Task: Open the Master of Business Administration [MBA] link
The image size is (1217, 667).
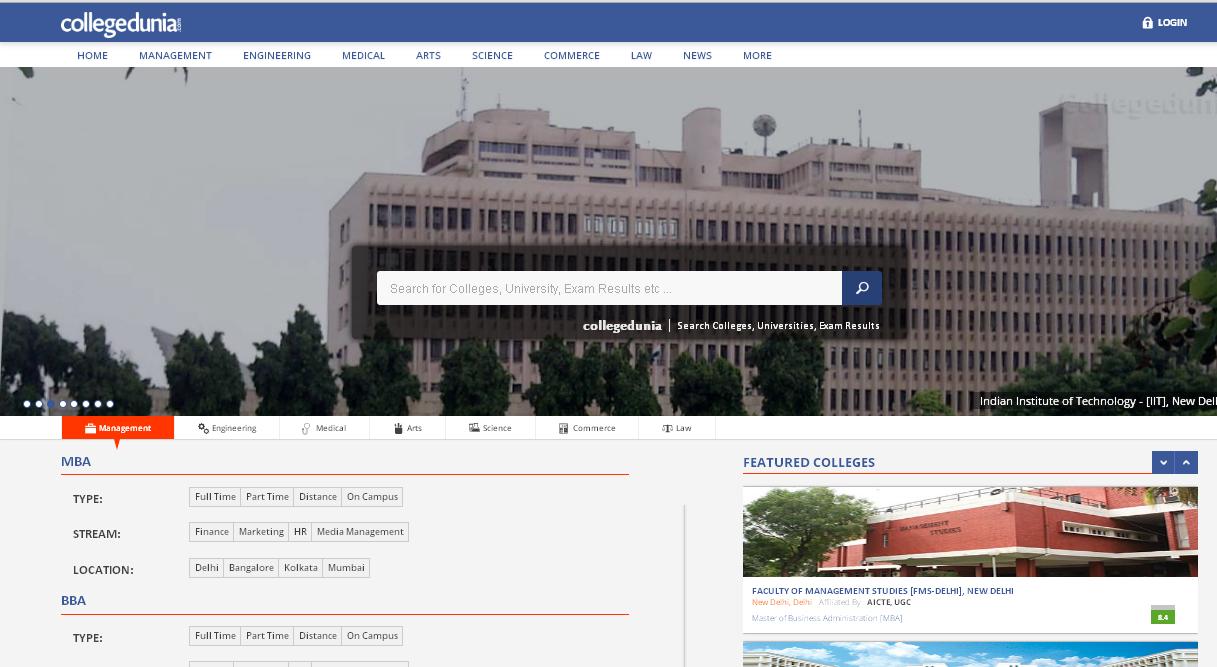Action: 826,618
